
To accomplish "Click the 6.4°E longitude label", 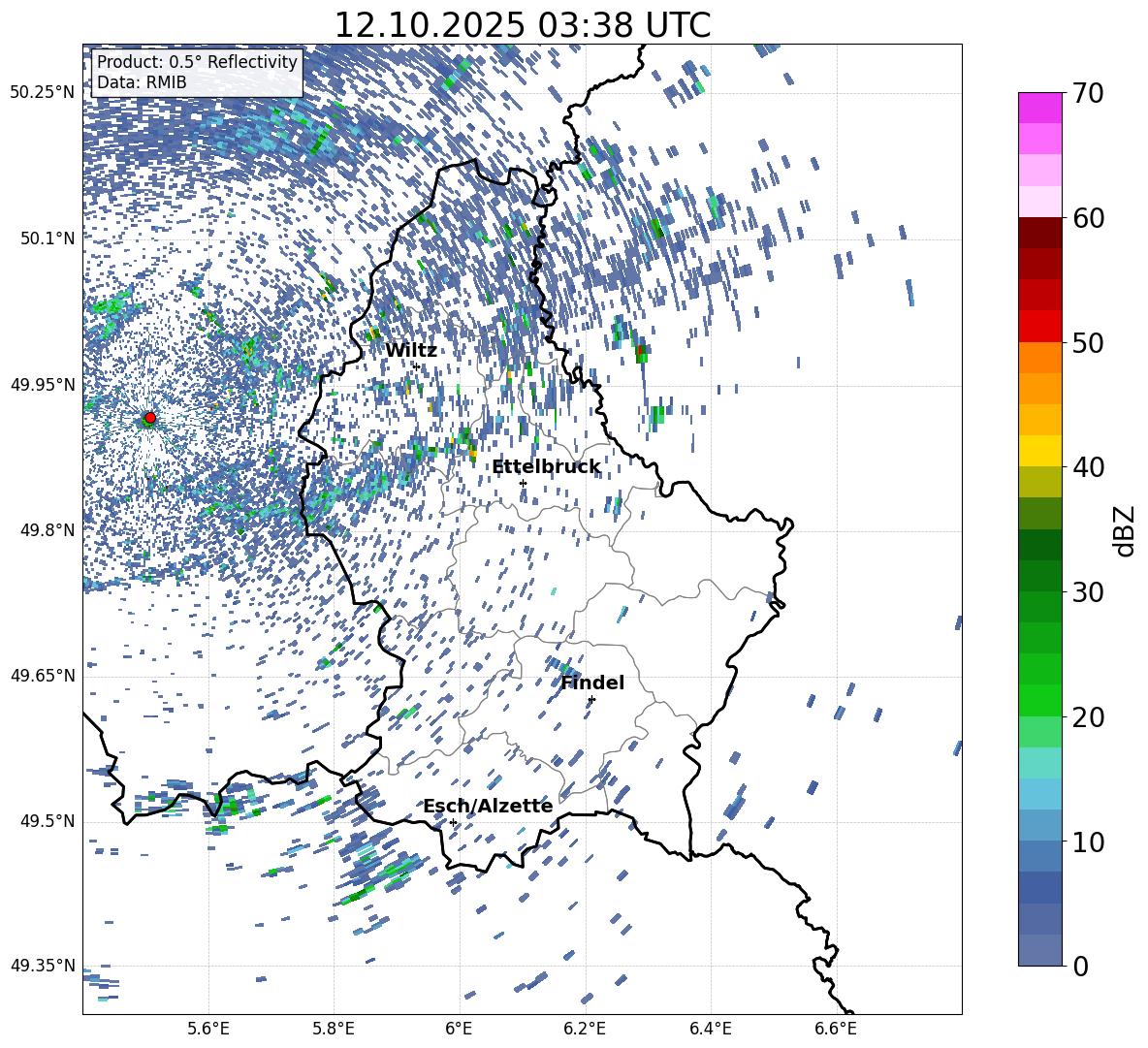I will point(710,1030).
